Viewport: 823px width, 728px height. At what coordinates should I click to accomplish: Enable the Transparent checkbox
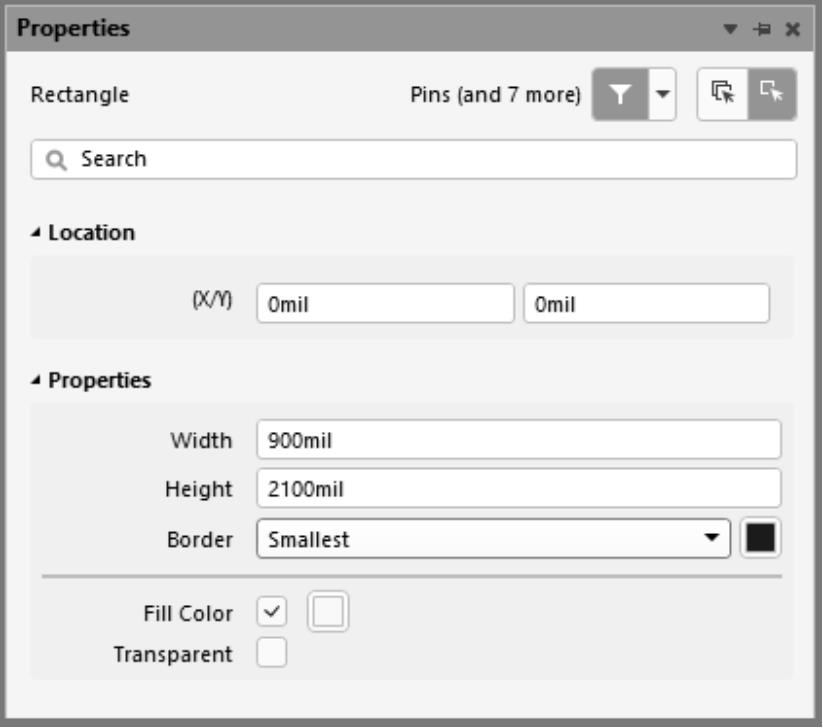[x=272, y=654]
